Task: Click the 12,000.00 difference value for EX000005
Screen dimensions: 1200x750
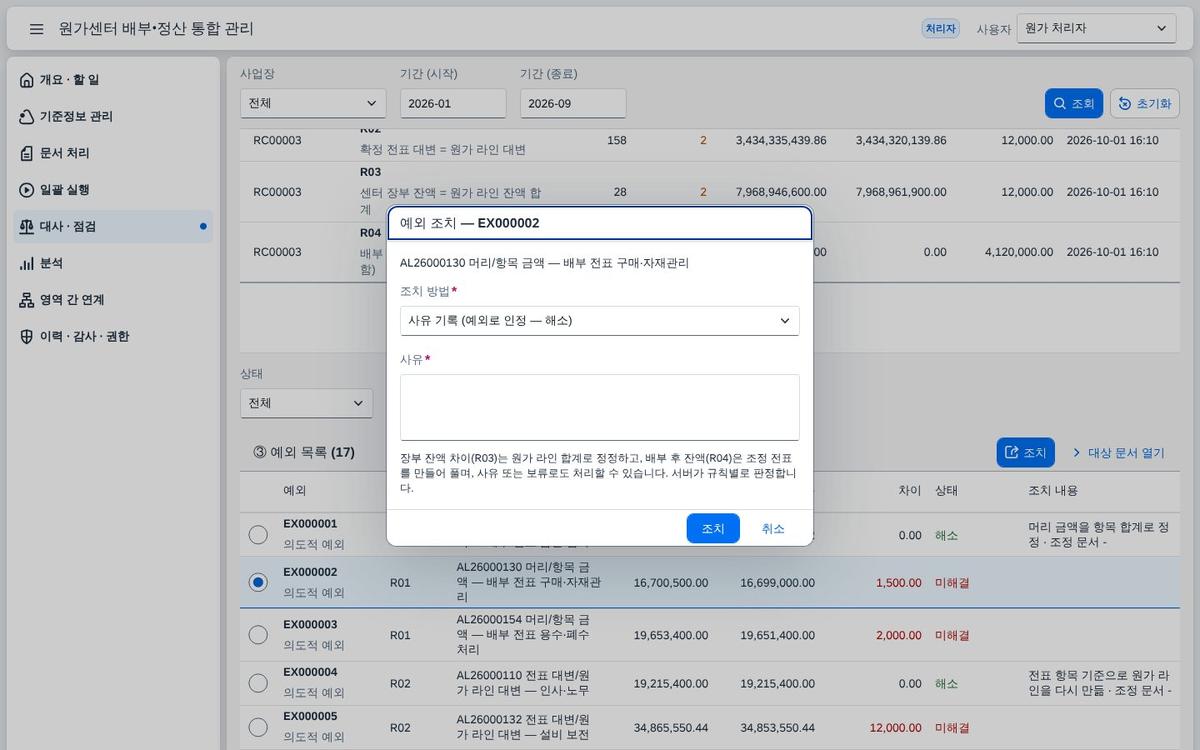Action: coord(895,728)
